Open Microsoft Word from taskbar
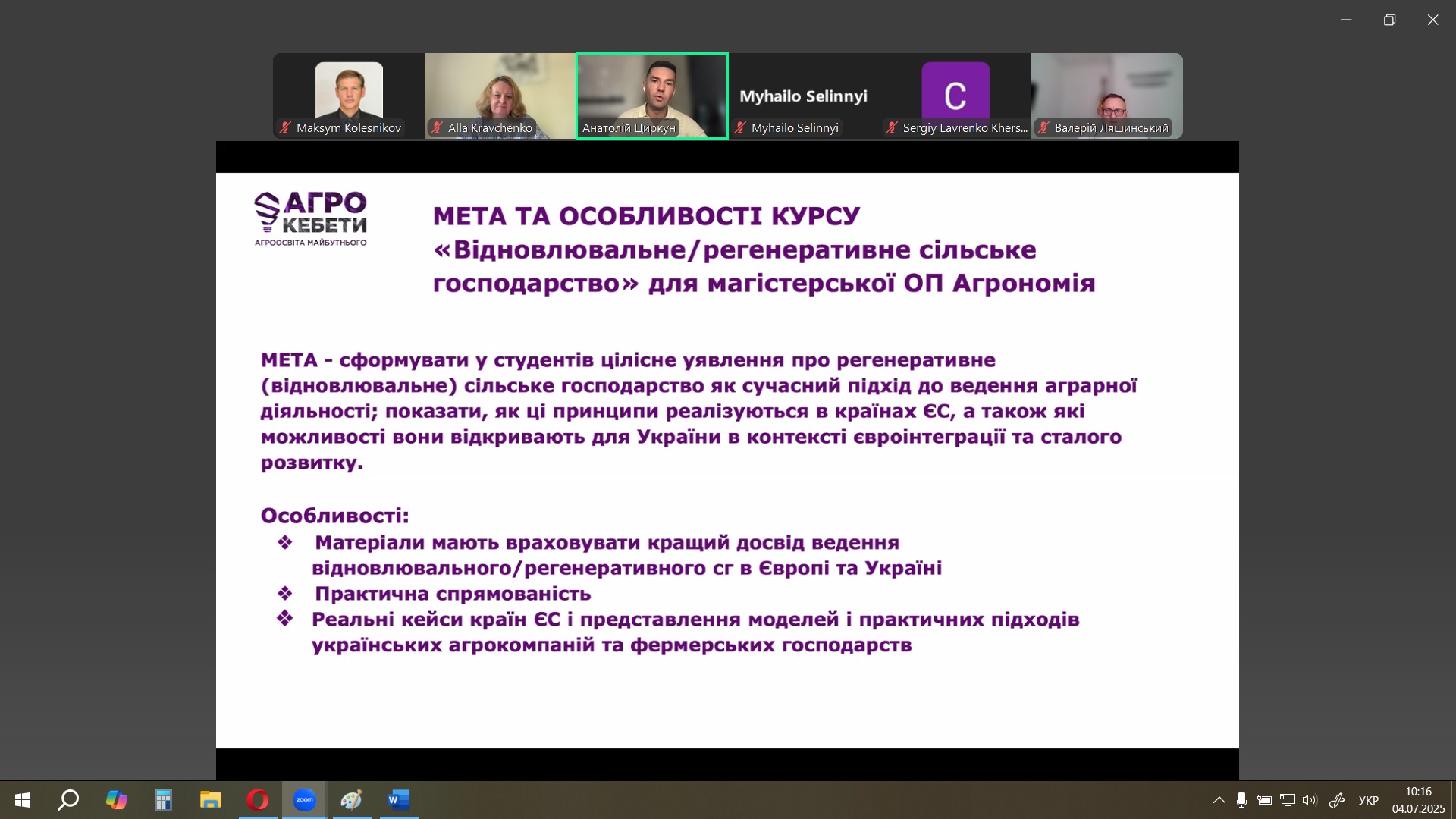Image resolution: width=1456 pixels, height=819 pixels. [398, 800]
